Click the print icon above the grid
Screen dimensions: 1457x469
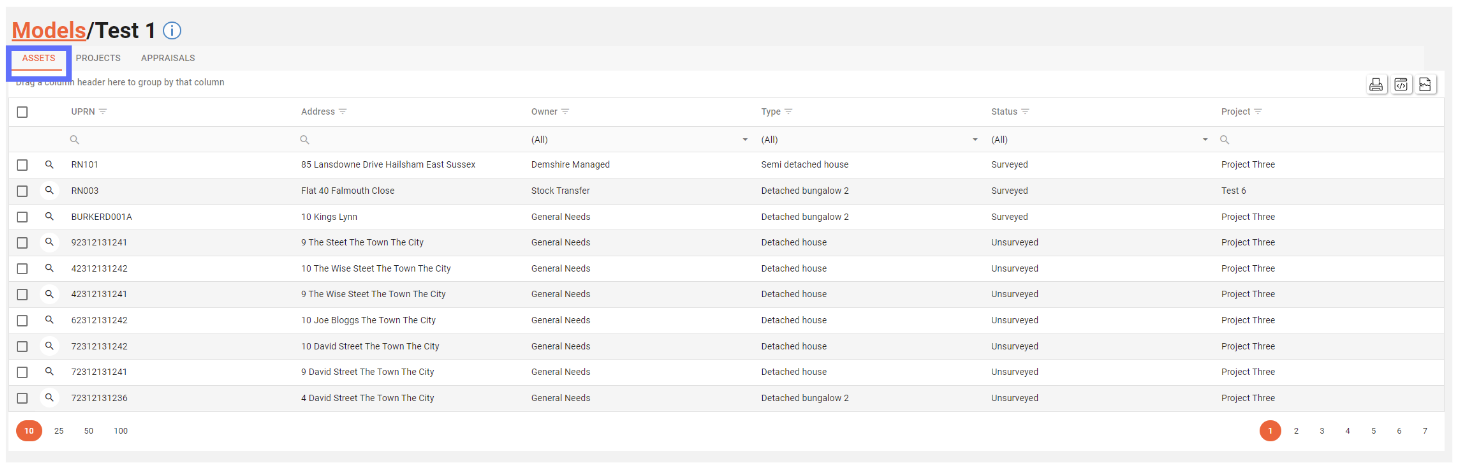[1376, 85]
